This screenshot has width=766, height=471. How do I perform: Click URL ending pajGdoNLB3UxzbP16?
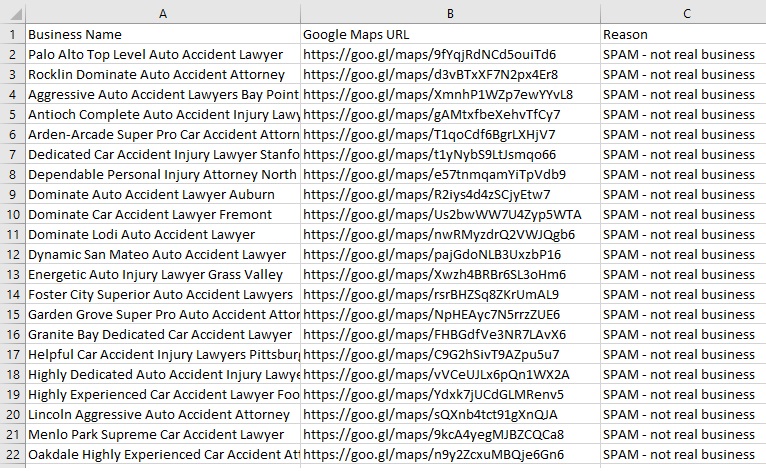coord(450,255)
